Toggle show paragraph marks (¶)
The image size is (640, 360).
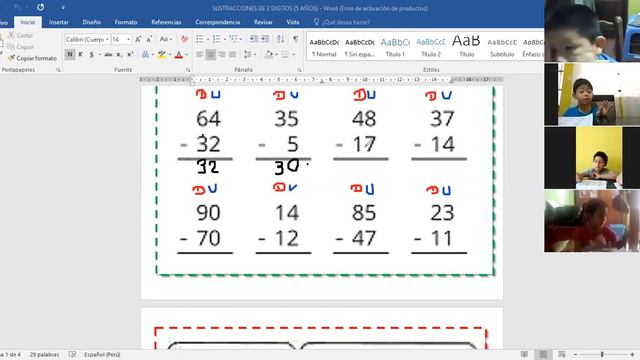[296, 39]
